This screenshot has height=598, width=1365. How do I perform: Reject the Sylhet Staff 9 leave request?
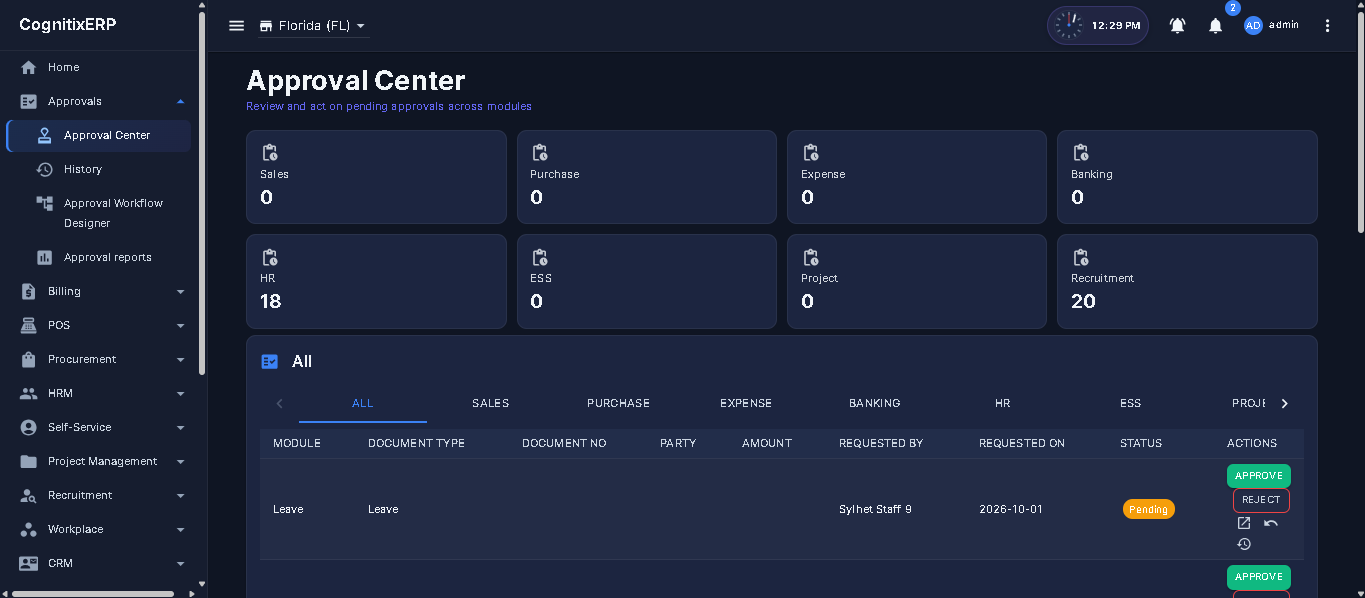click(1261, 500)
